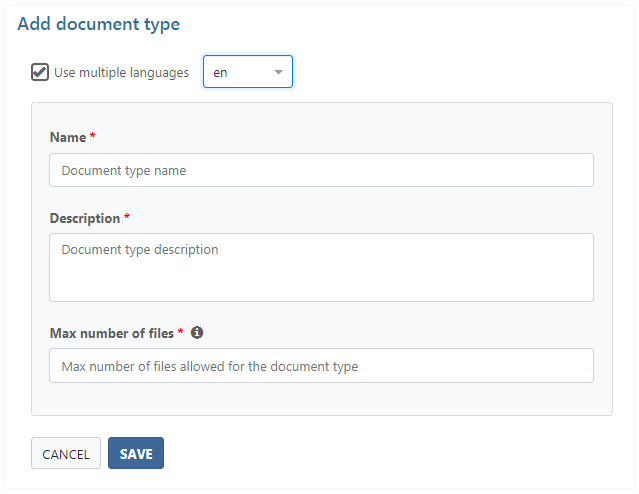This screenshot has height=494, width=639.
Task: Uncheck the Use multiple languages checkbox
Action: click(x=40, y=72)
